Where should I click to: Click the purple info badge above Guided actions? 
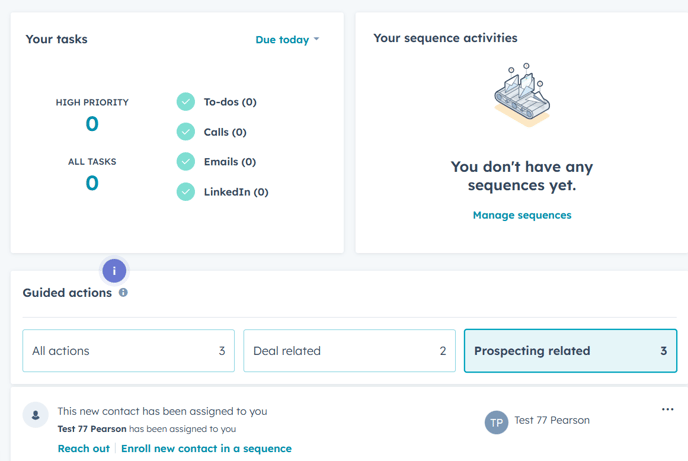114,271
